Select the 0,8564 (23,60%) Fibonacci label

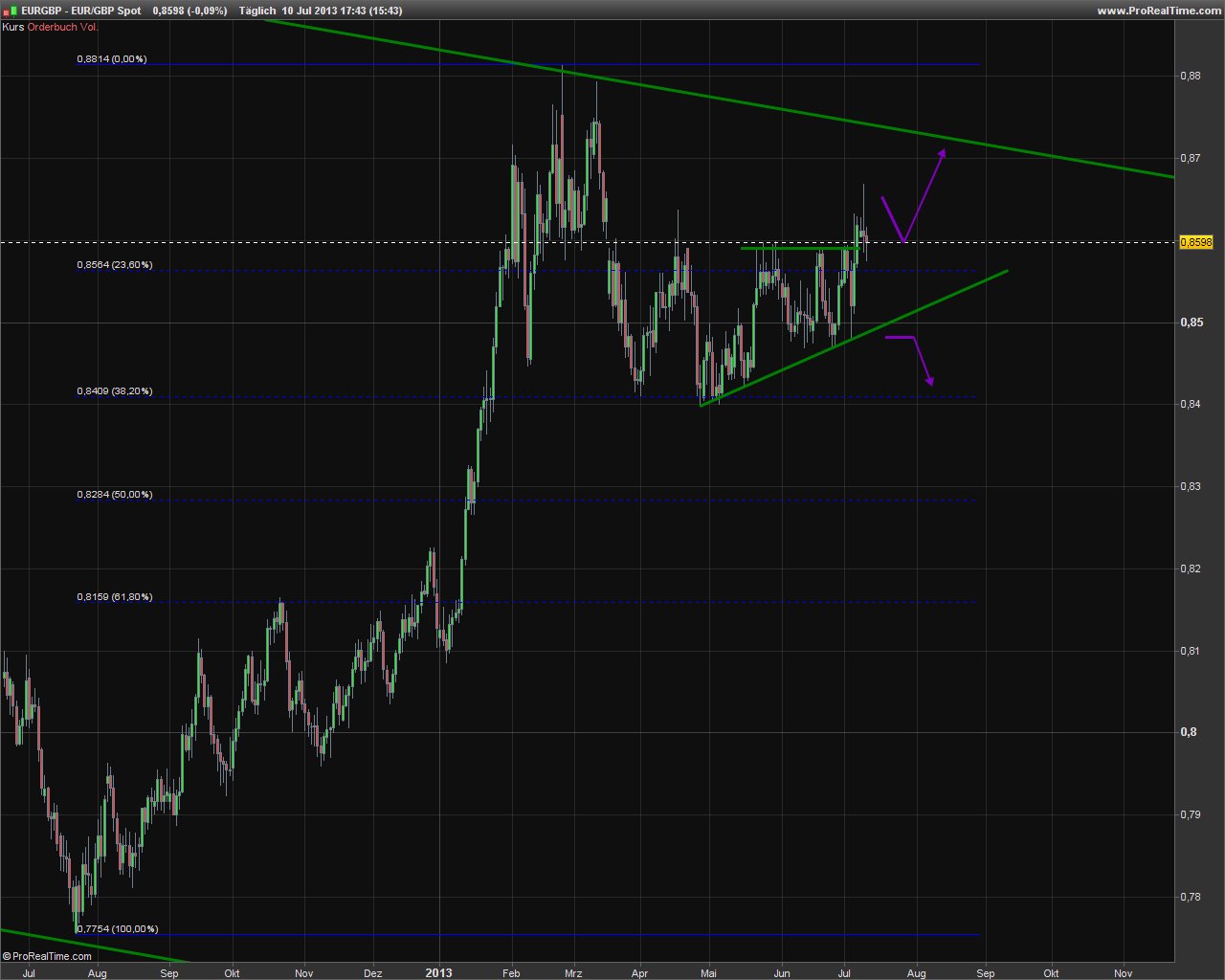coord(115,264)
